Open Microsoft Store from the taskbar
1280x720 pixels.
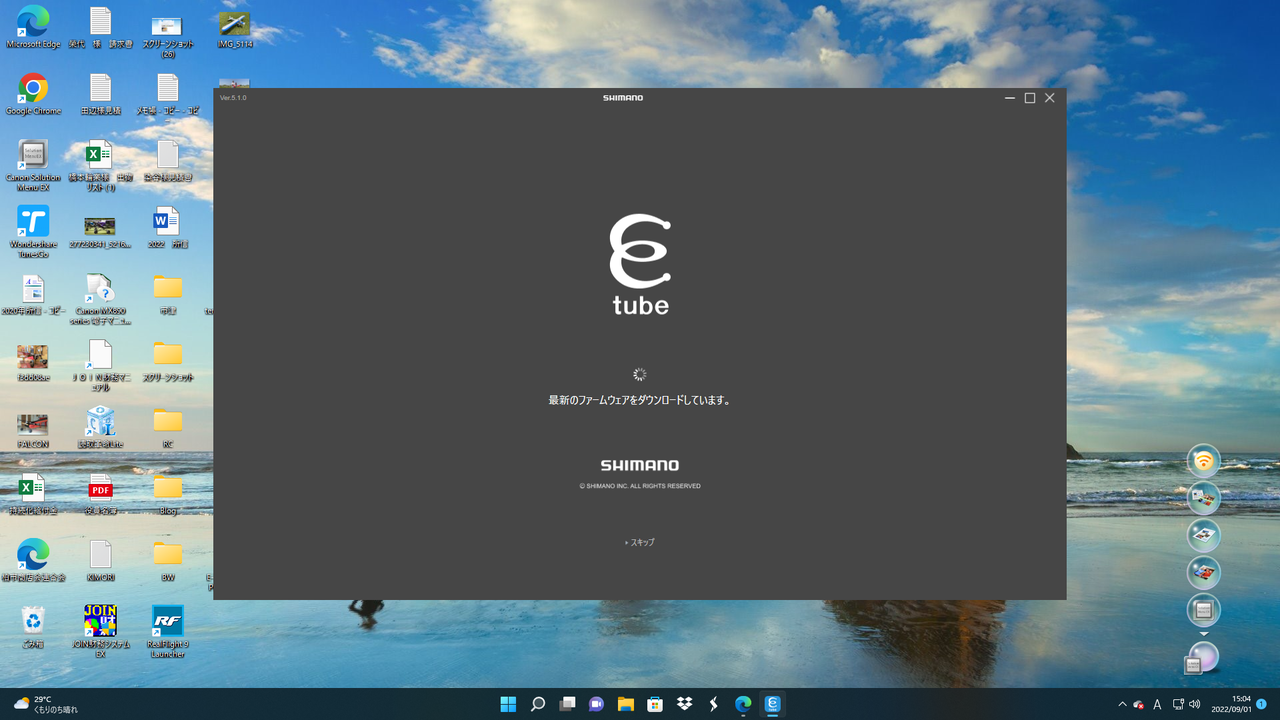(x=655, y=704)
